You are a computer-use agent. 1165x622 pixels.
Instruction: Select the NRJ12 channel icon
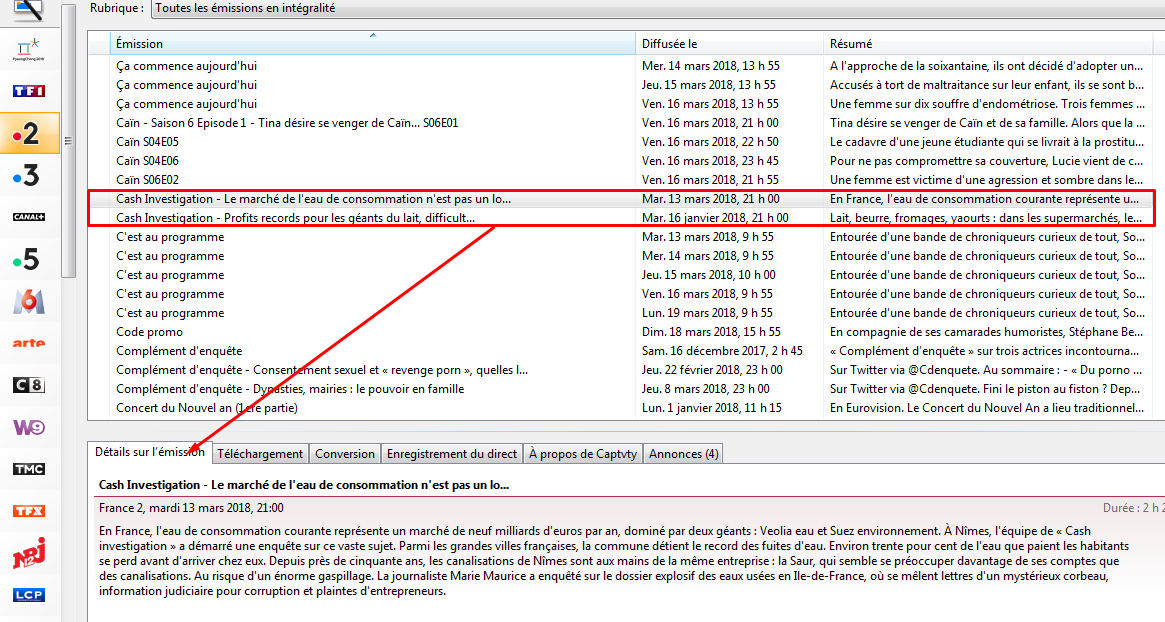28,553
